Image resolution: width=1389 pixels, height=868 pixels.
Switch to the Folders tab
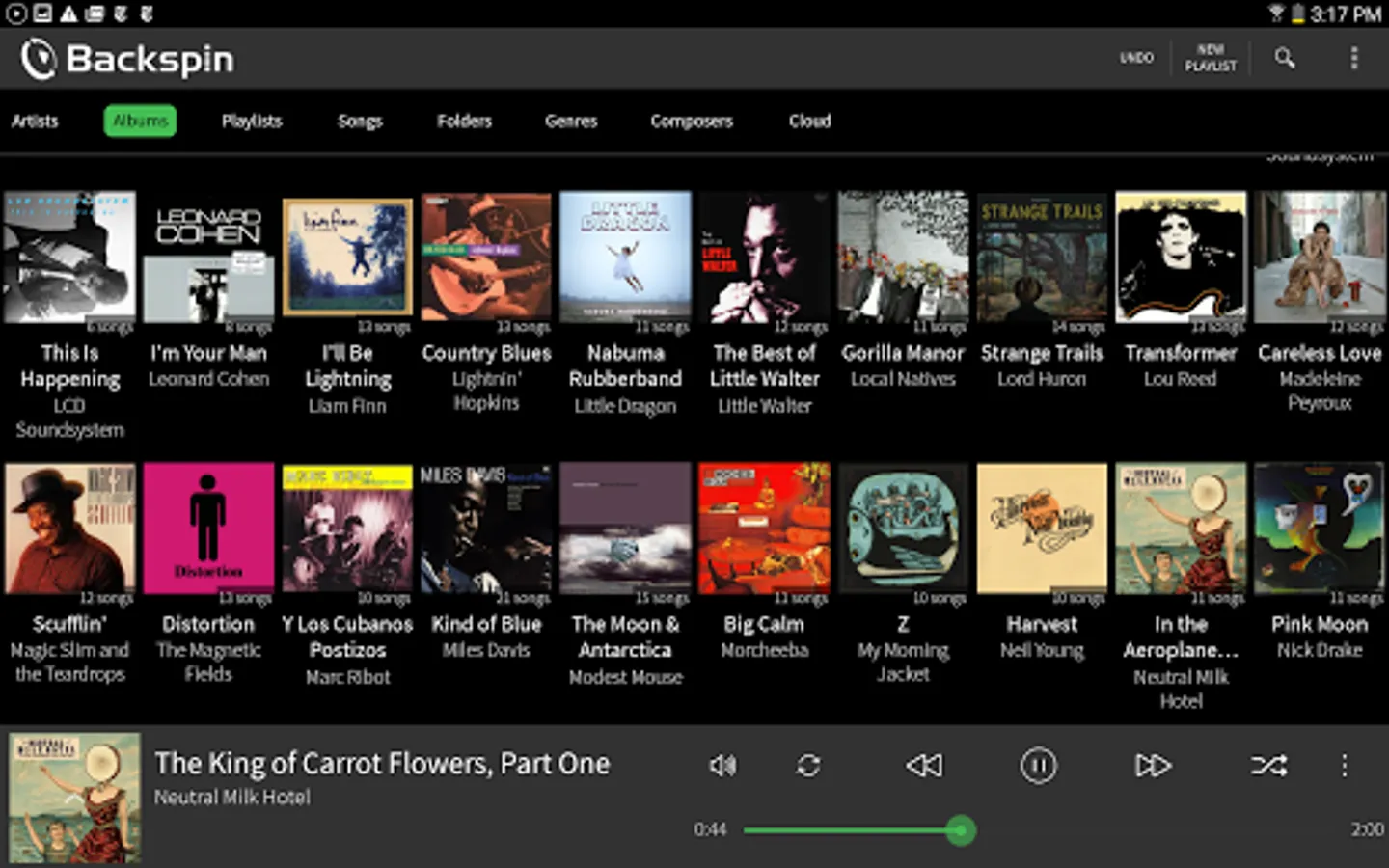tap(464, 121)
